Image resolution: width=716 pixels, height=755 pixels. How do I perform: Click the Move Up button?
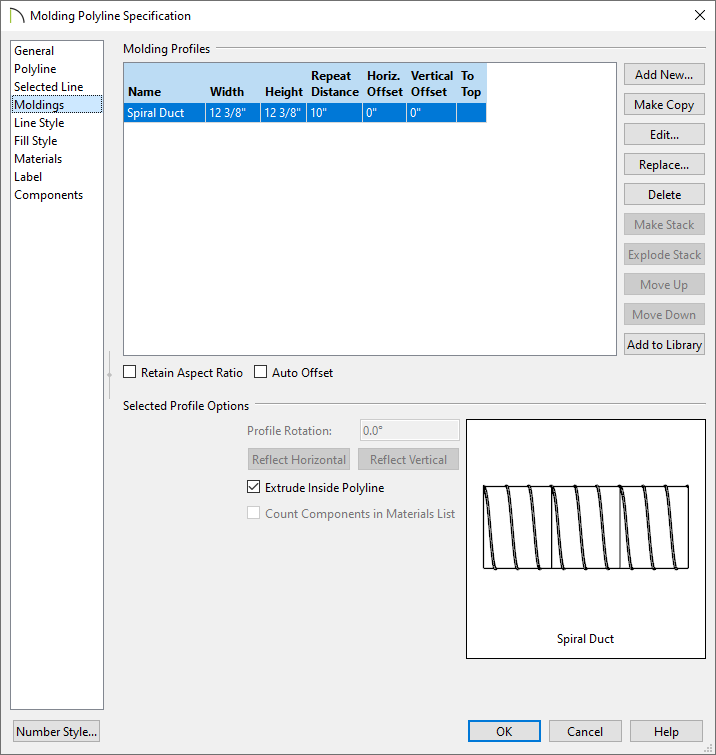664,285
